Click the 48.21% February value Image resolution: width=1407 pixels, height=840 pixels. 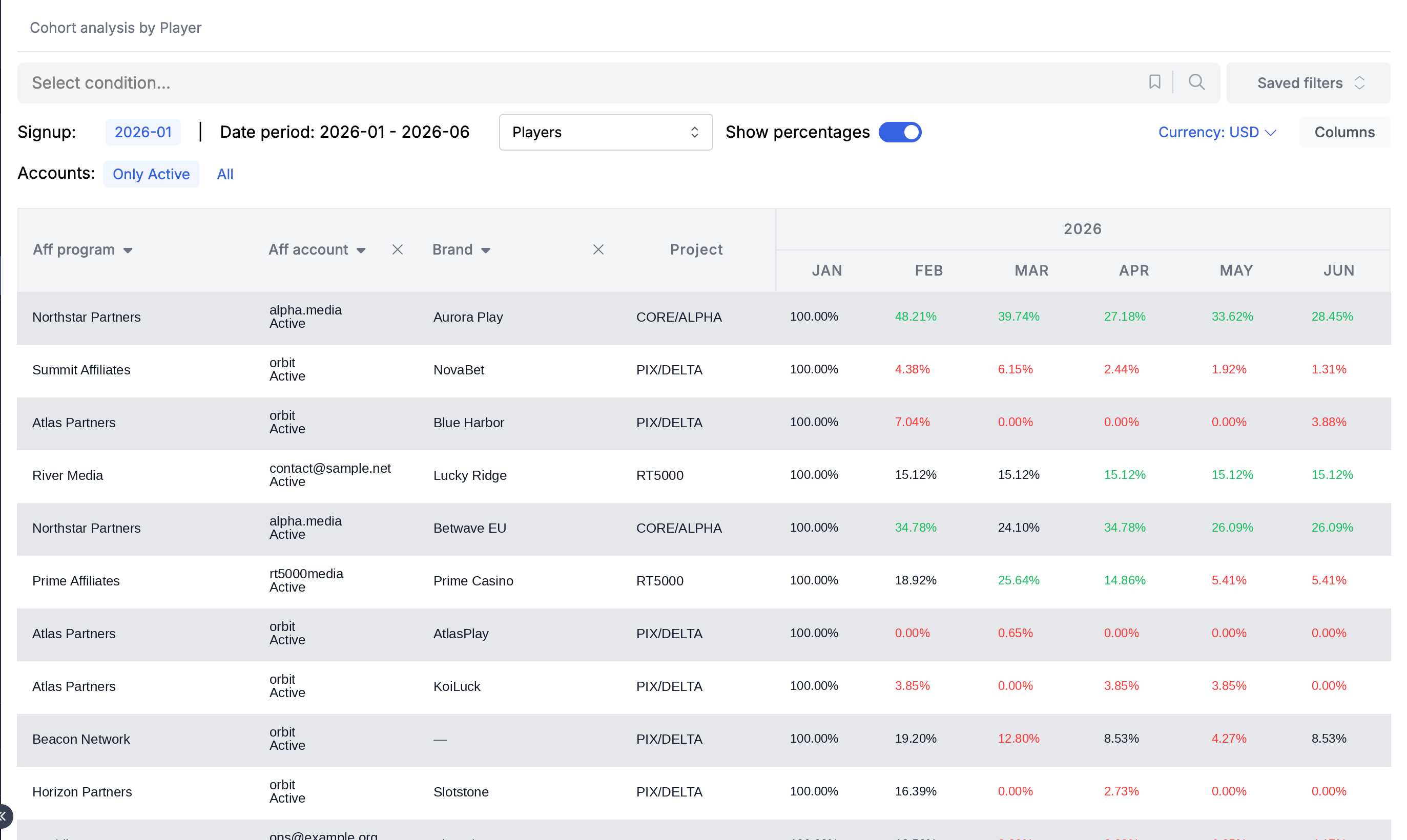click(915, 317)
